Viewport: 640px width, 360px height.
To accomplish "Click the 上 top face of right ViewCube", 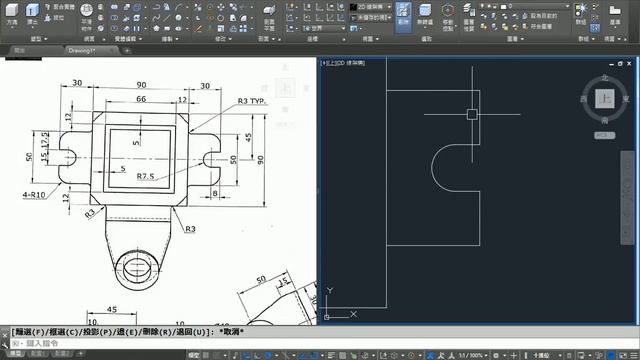I will tap(604, 99).
